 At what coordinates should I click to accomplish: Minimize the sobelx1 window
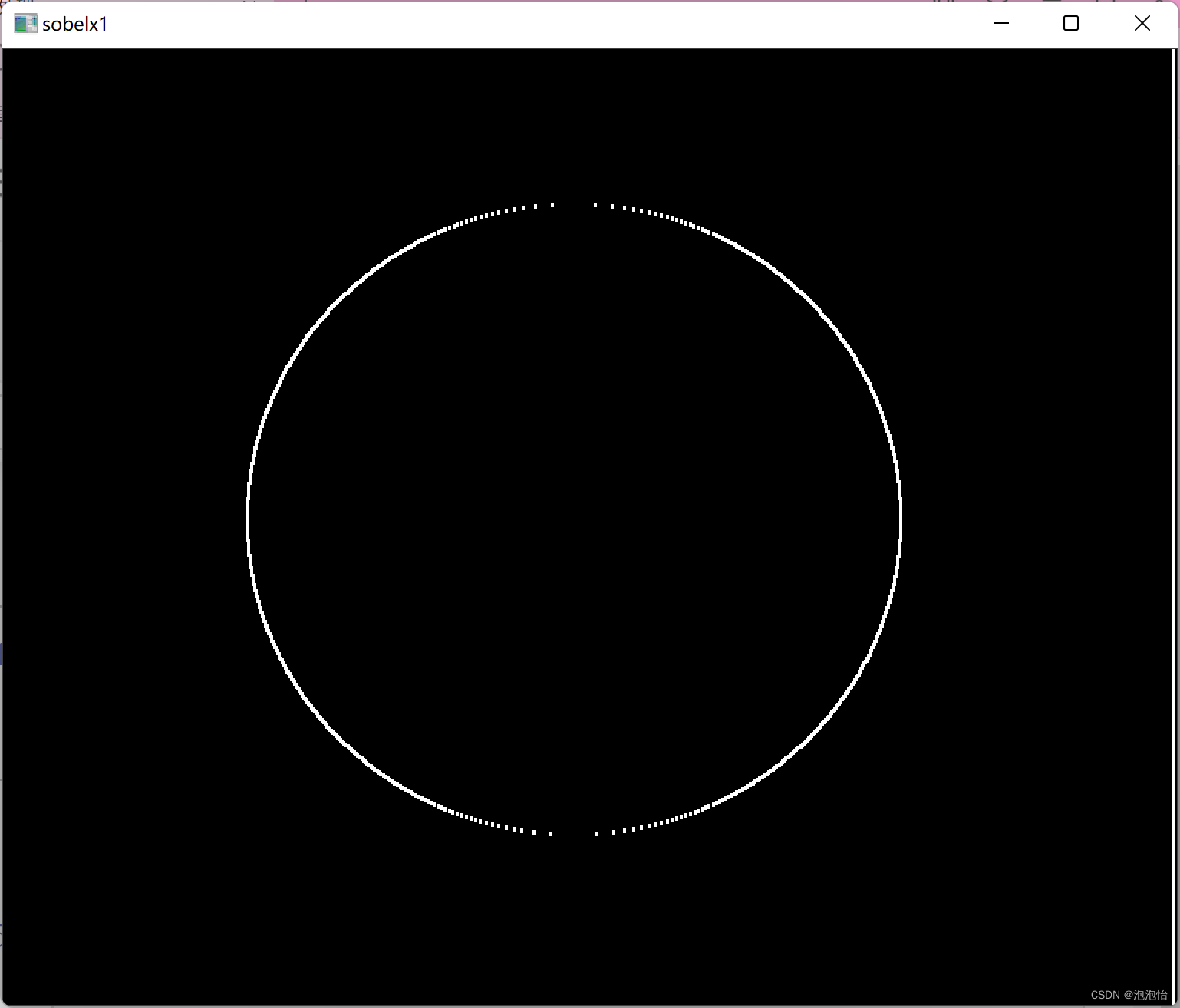coord(1000,23)
